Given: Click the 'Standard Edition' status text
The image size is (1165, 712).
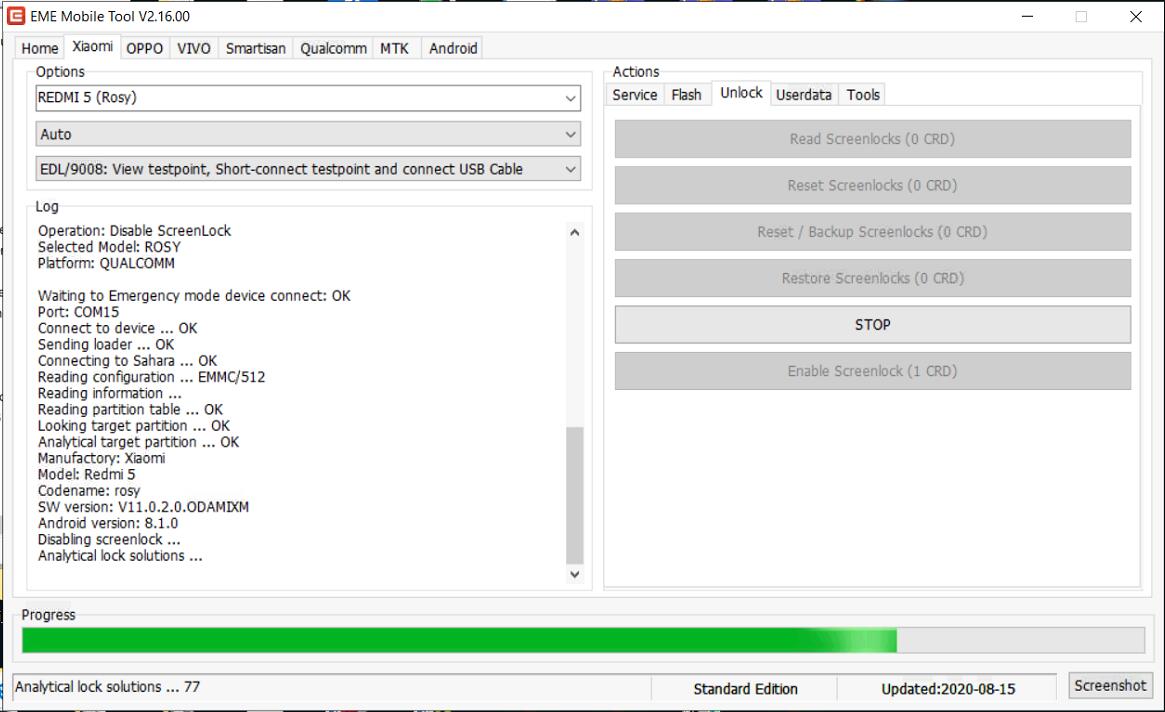Looking at the screenshot, I should click(745, 689).
